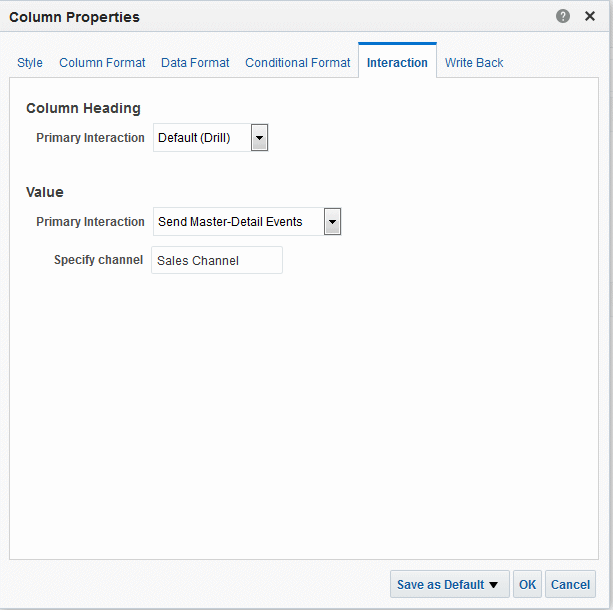
Task: Click the Value section heading
Action: [x=45, y=192]
